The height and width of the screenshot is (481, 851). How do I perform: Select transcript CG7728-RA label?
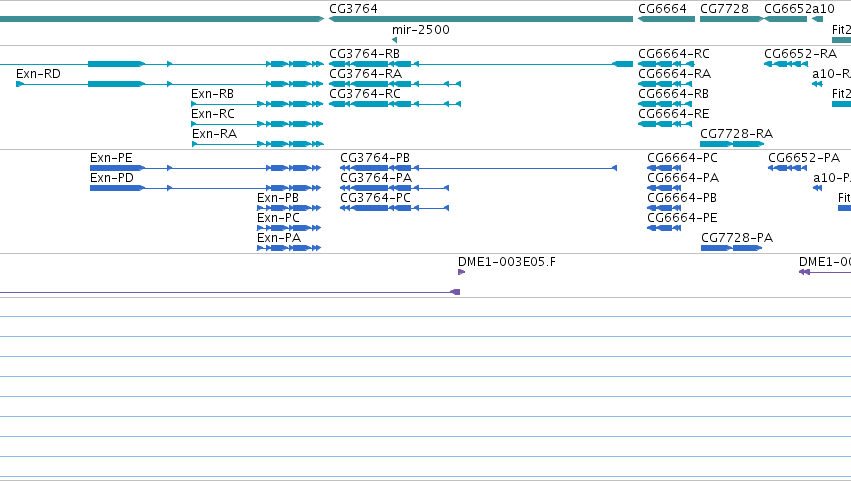(736, 134)
